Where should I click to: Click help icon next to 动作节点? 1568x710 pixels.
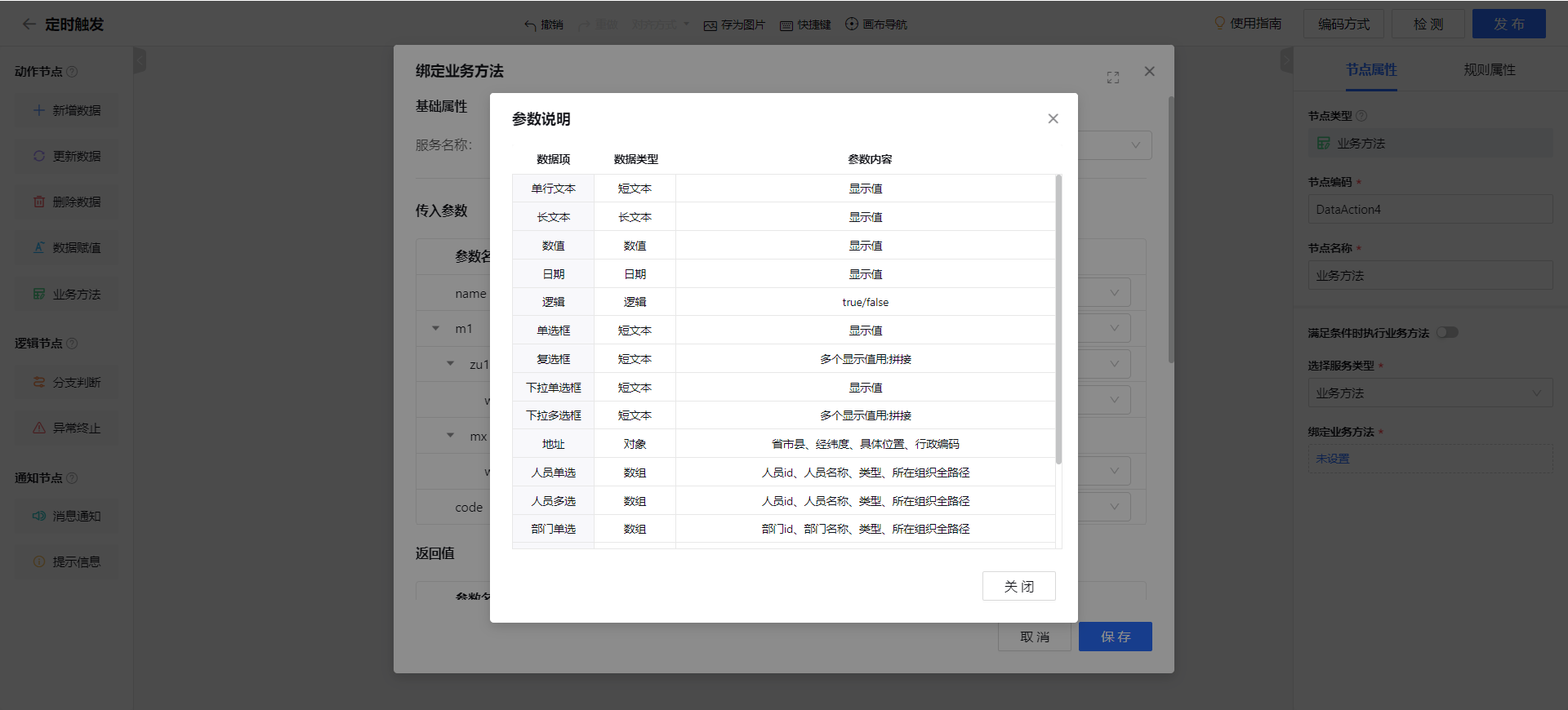point(72,72)
